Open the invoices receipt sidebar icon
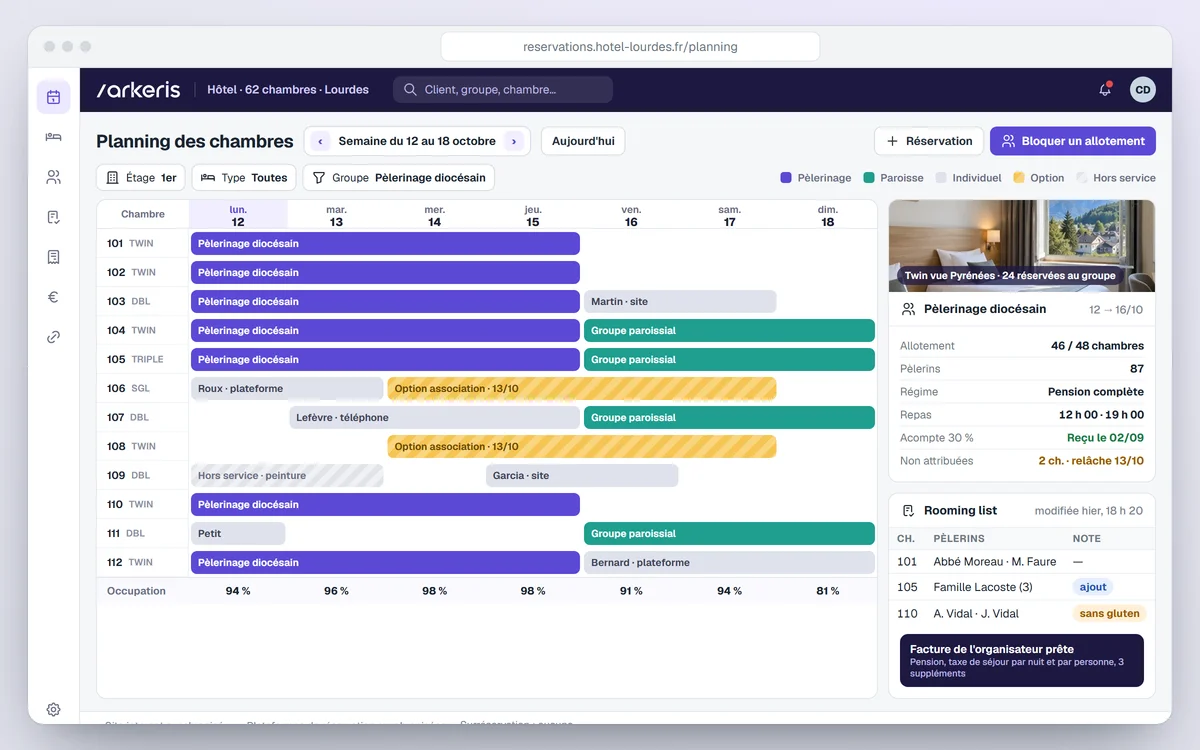Viewport: 1200px width, 750px height. coord(53,257)
